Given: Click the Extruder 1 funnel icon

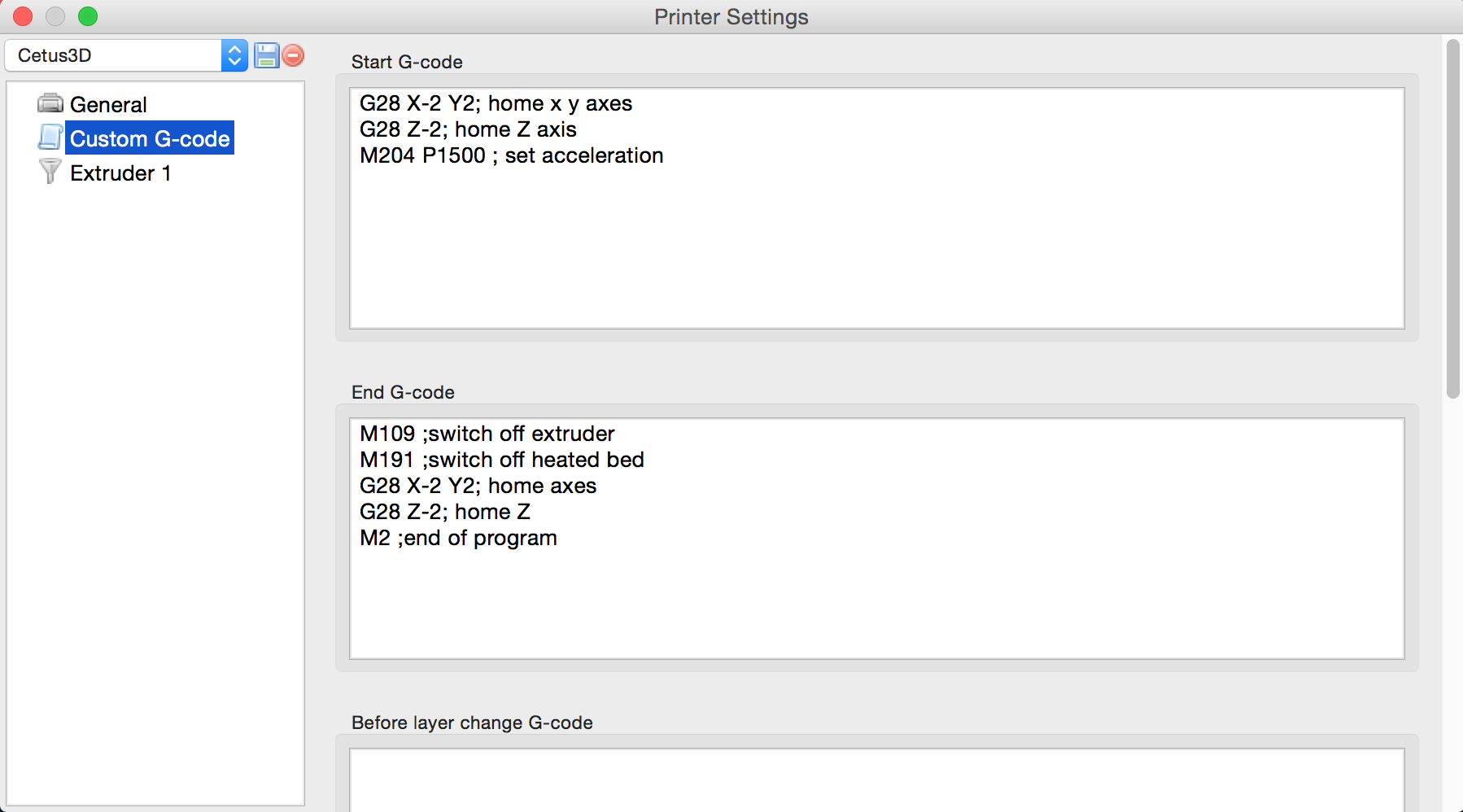Looking at the screenshot, I should [50, 171].
